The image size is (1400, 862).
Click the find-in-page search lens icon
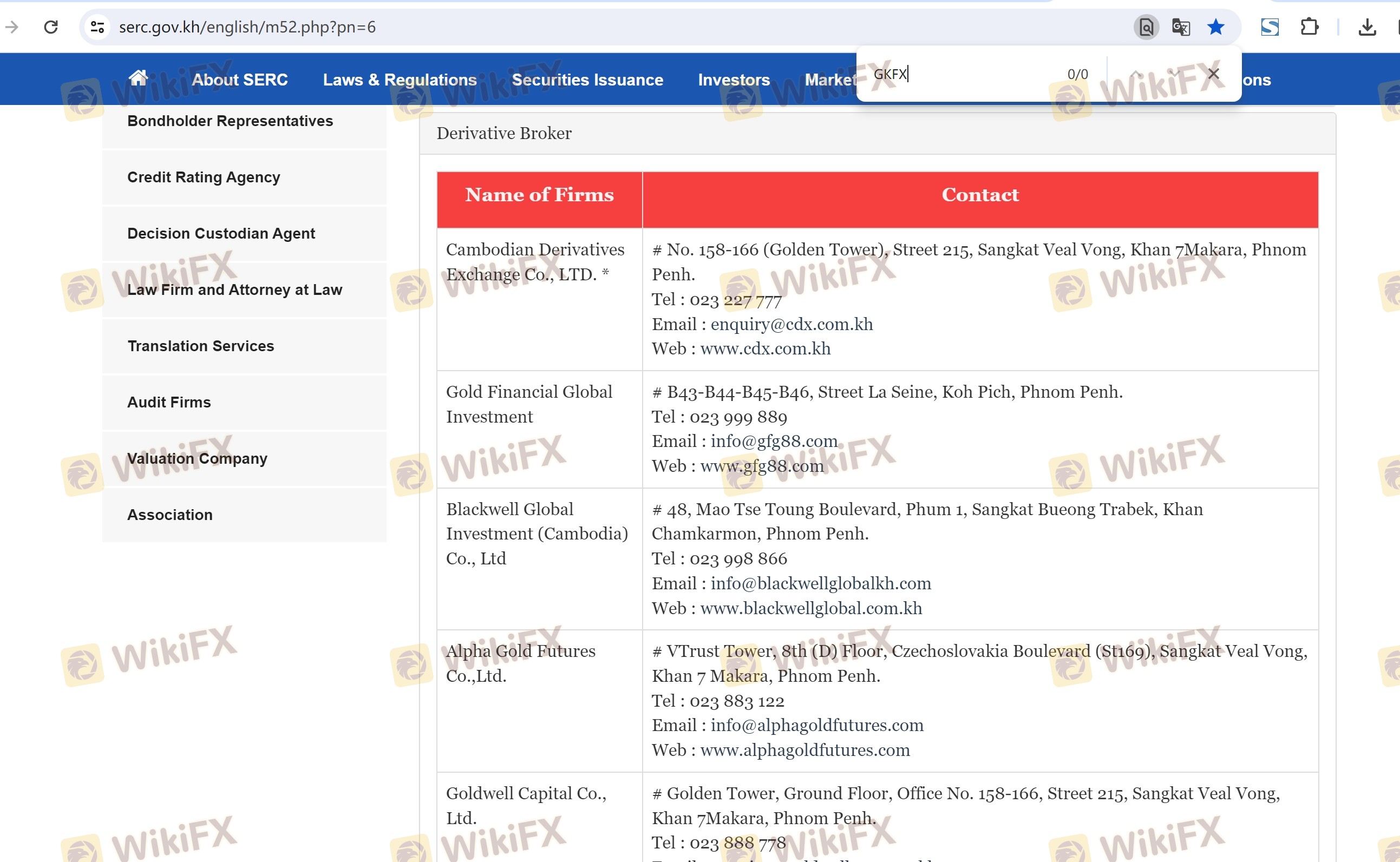coord(1146,27)
